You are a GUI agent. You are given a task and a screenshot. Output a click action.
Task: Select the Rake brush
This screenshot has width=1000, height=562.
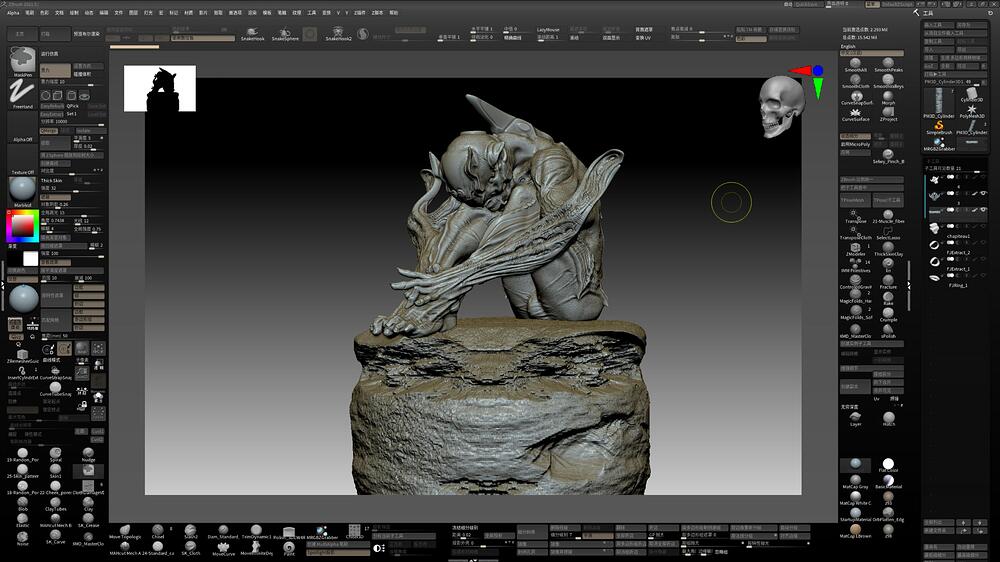[x=888, y=299]
